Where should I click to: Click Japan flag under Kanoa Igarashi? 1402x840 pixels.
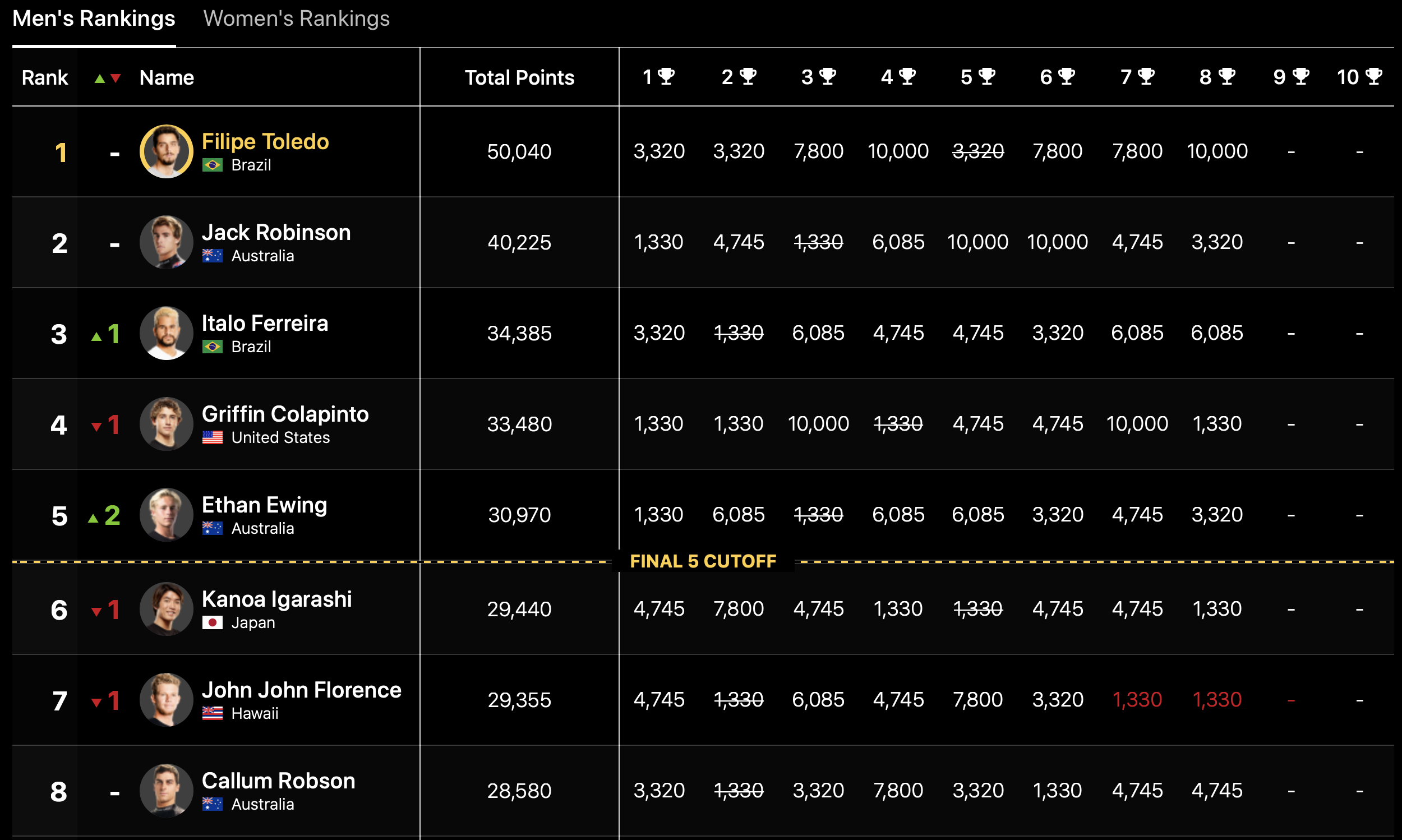(212, 622)
